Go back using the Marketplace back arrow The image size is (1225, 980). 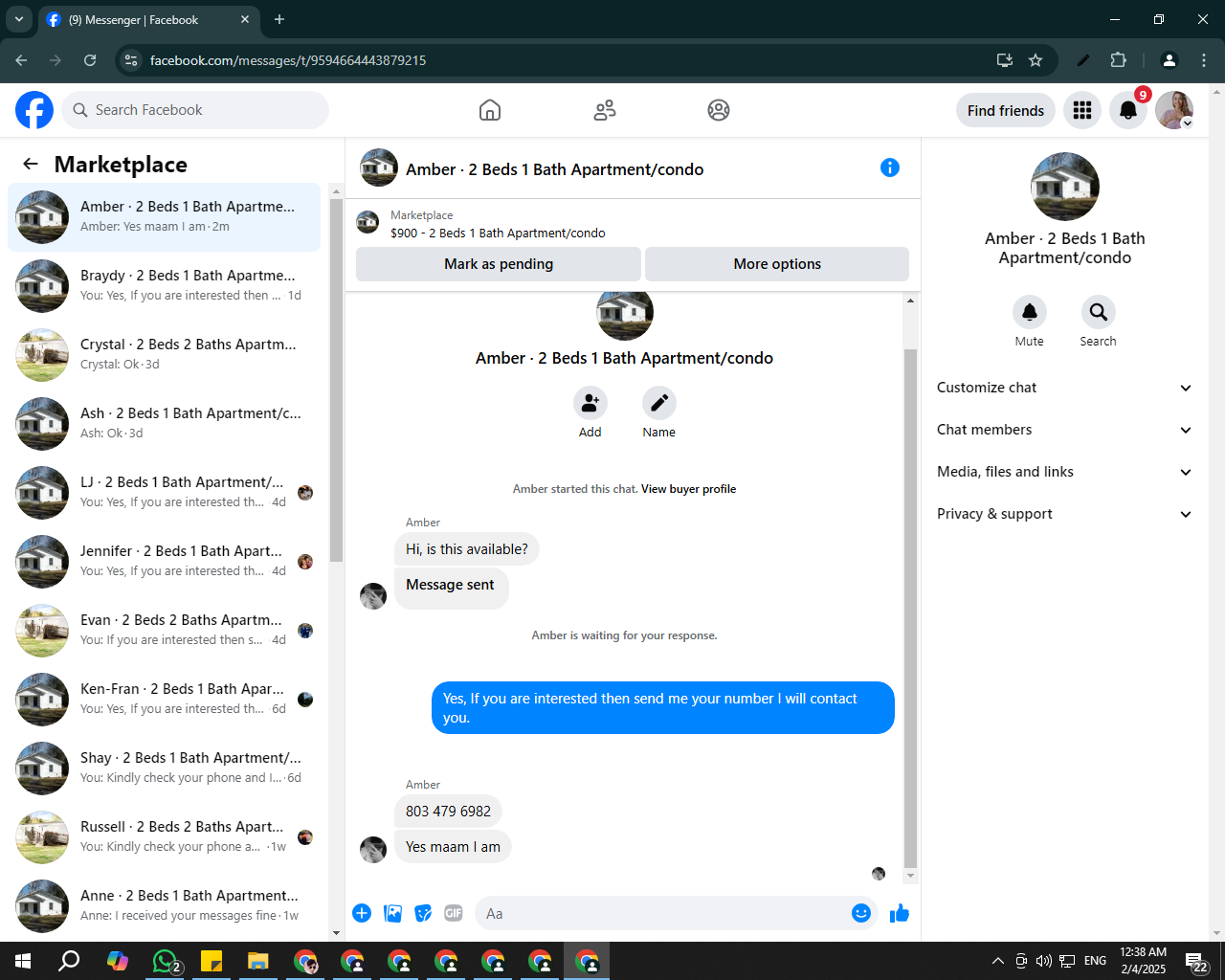[x=31, y=164]
